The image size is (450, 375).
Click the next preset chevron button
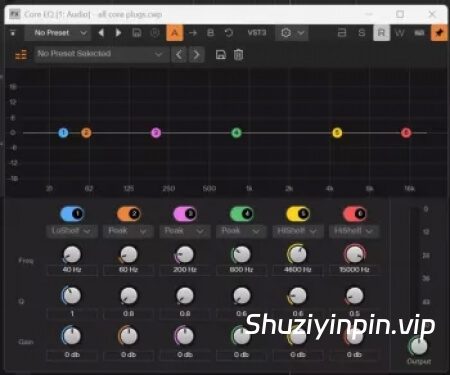click(x=196, y=54)
